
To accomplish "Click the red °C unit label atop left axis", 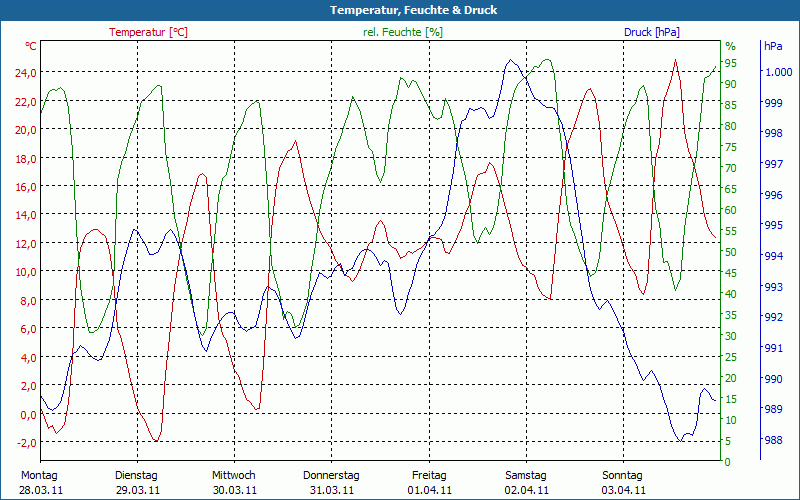I will point(31,46).
